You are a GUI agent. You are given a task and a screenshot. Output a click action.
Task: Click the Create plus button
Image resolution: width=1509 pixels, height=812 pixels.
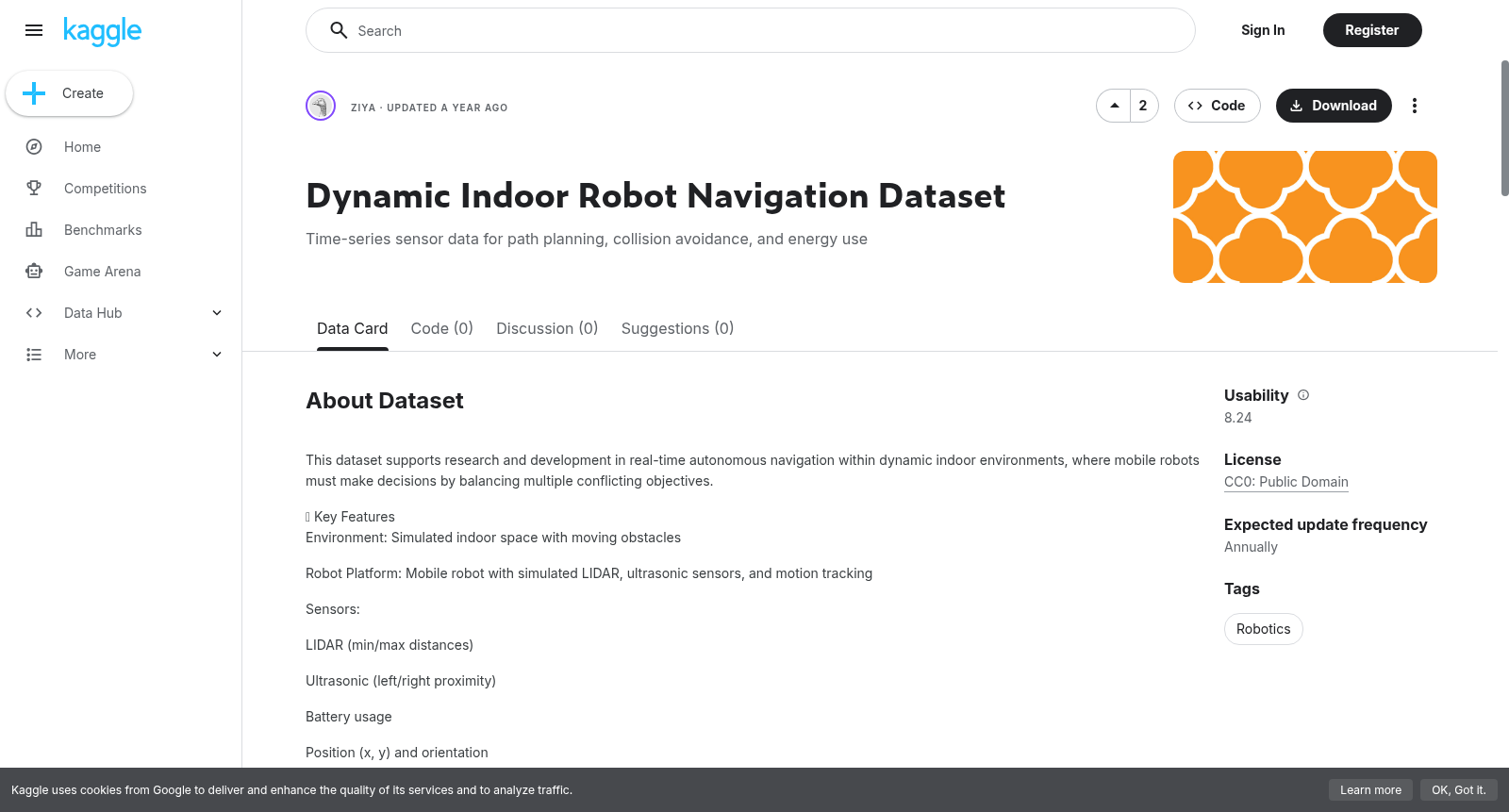pyautogui.click(x=69, y=93)
